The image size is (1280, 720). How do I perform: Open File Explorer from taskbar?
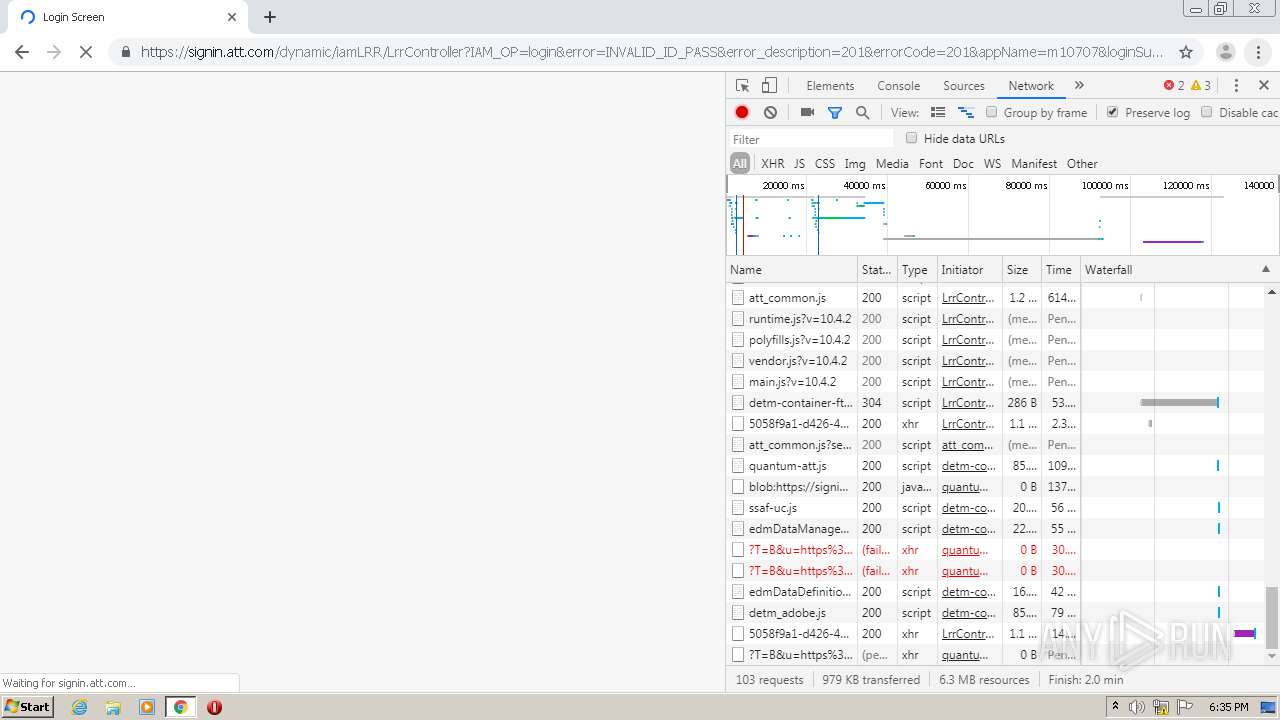113,707
